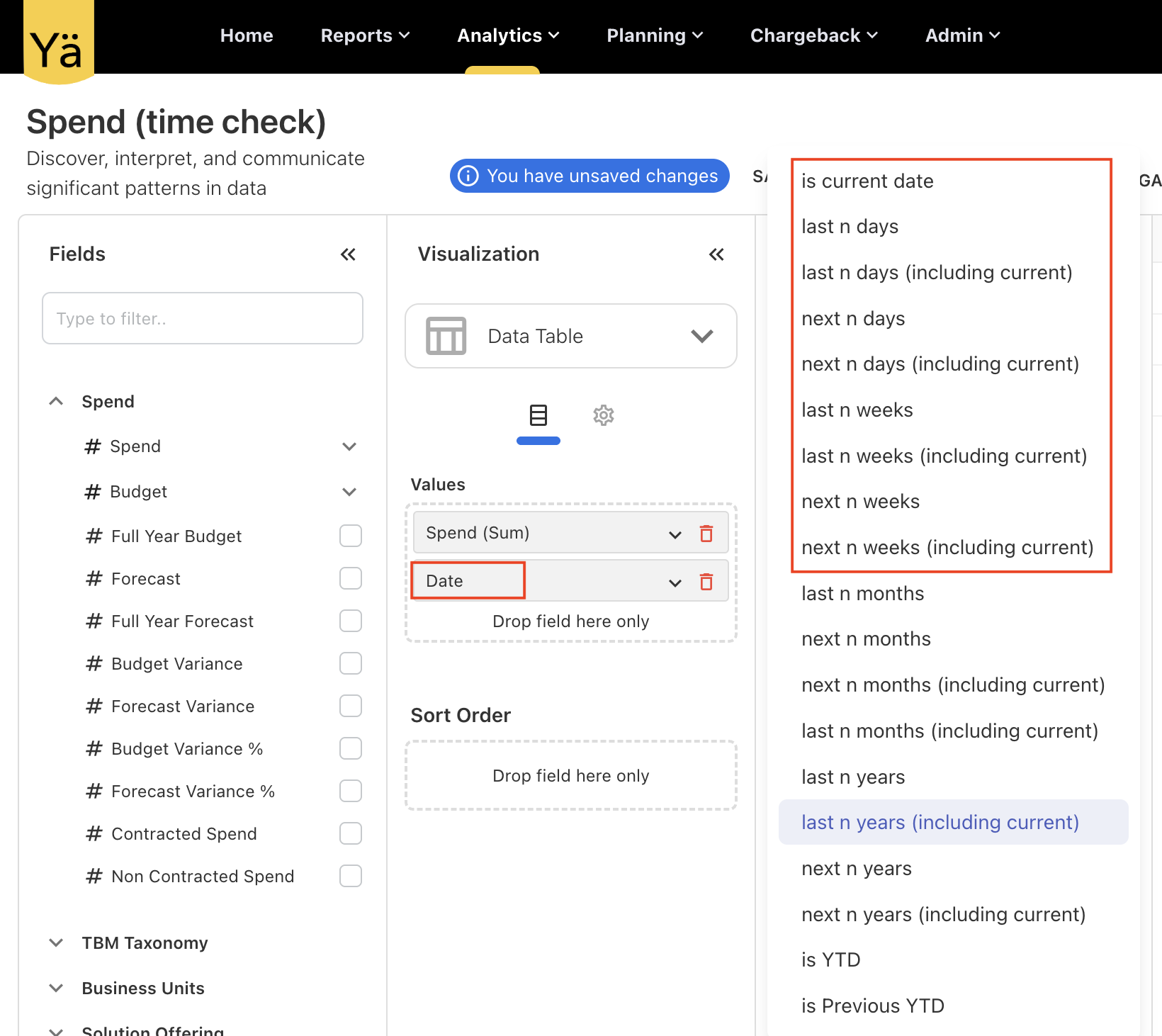Screen dimensions: 1162x1036
Task: Click the Data Table grid icon
Action: (446, 336)
